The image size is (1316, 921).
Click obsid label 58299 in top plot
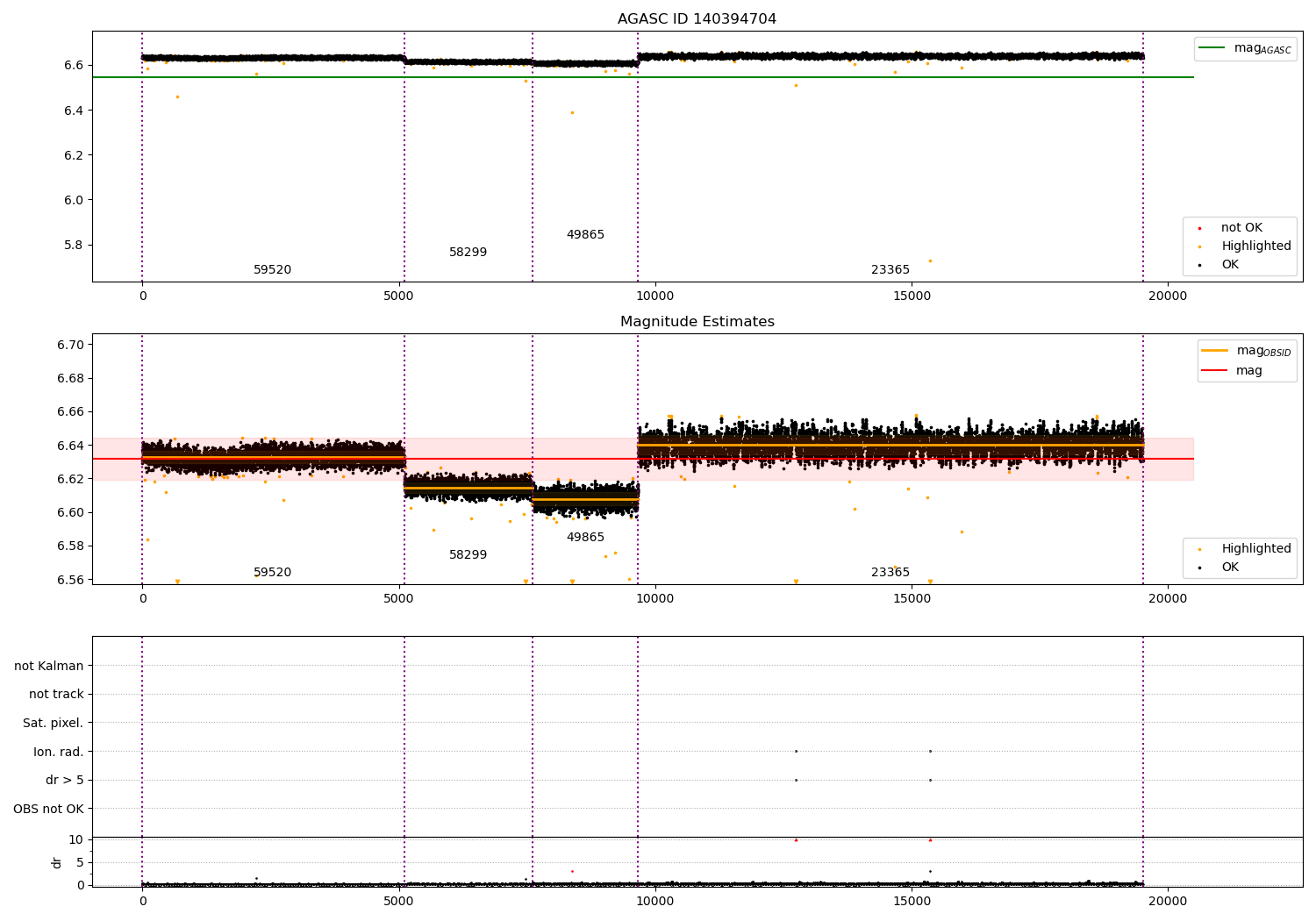click(468, 253)
